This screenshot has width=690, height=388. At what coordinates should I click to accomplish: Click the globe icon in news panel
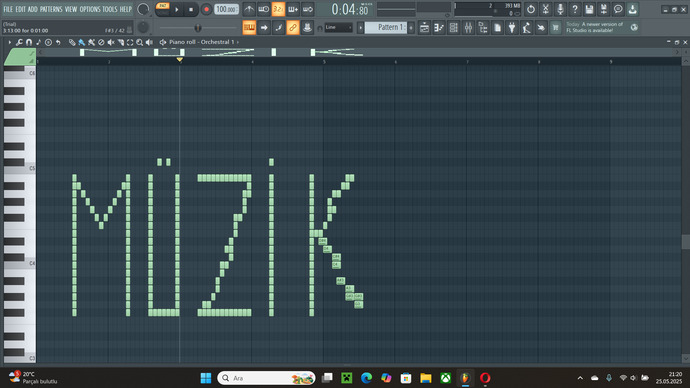tap(634, 27)
